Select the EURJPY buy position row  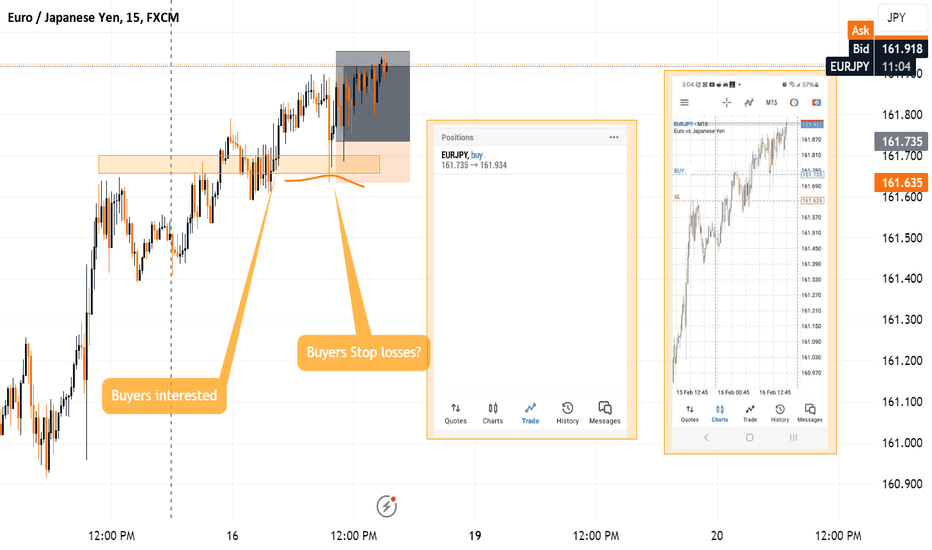point(530,160)
